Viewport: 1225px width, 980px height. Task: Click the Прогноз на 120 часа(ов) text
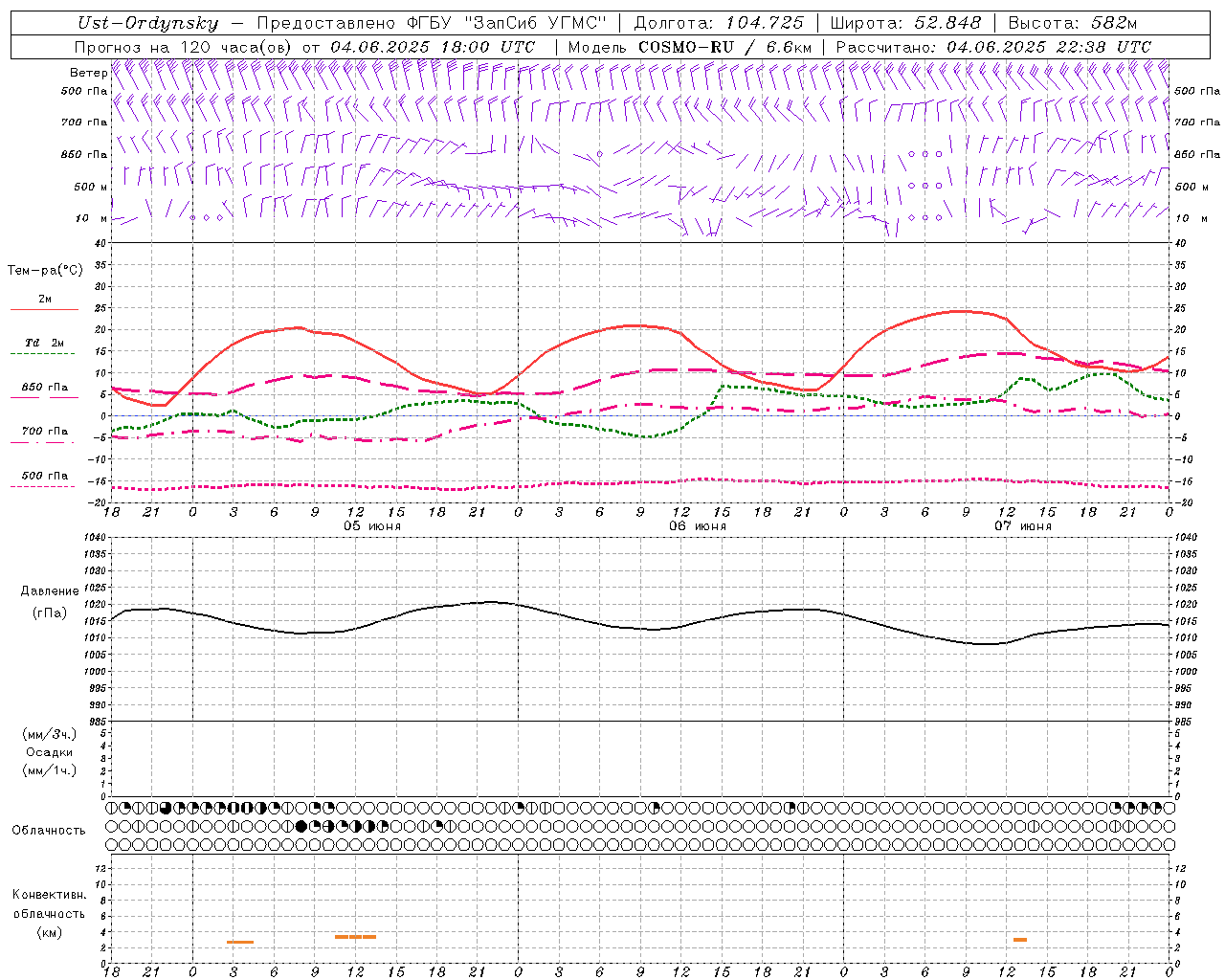click(185, 47)
